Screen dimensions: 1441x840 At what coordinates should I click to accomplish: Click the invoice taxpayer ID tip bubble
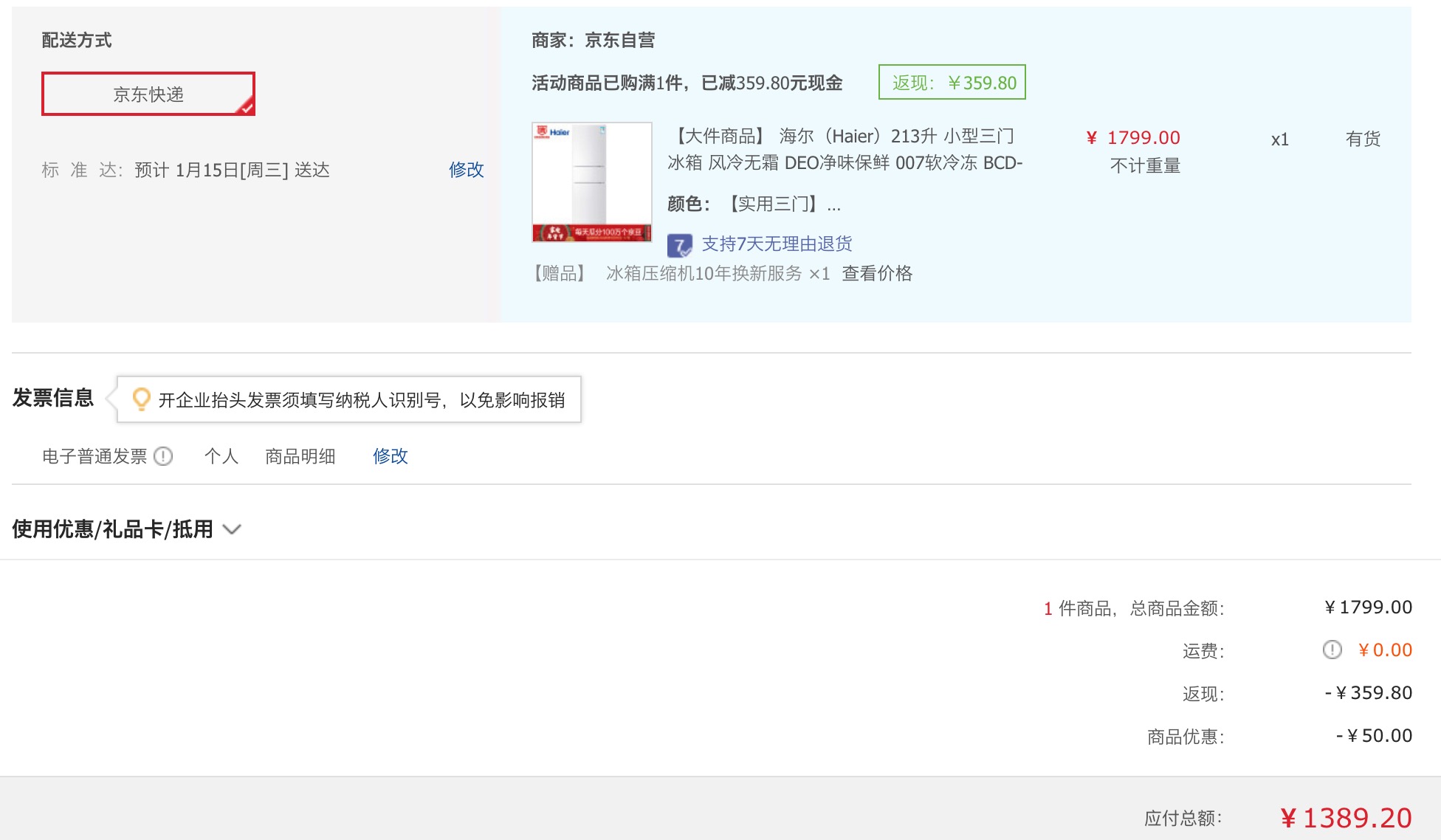click(x=349, y=399)
